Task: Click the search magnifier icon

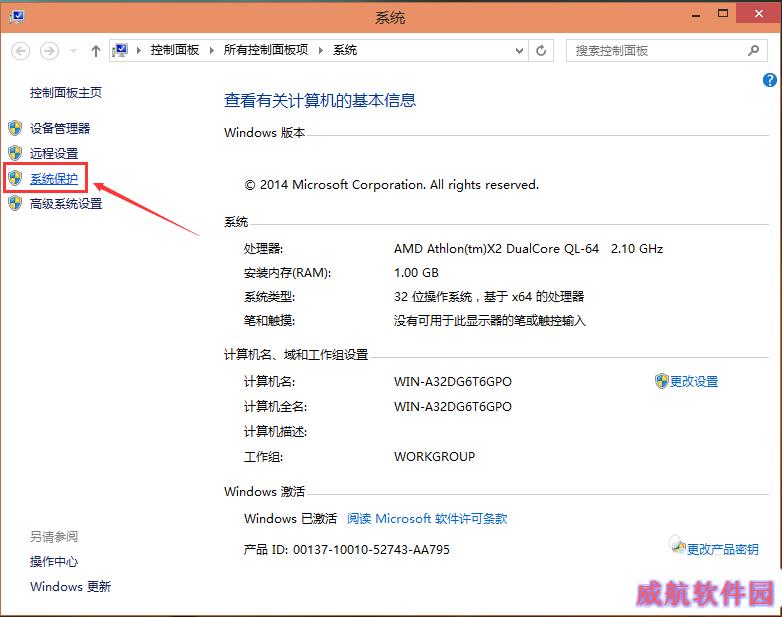Action: (x=754, y=50)
